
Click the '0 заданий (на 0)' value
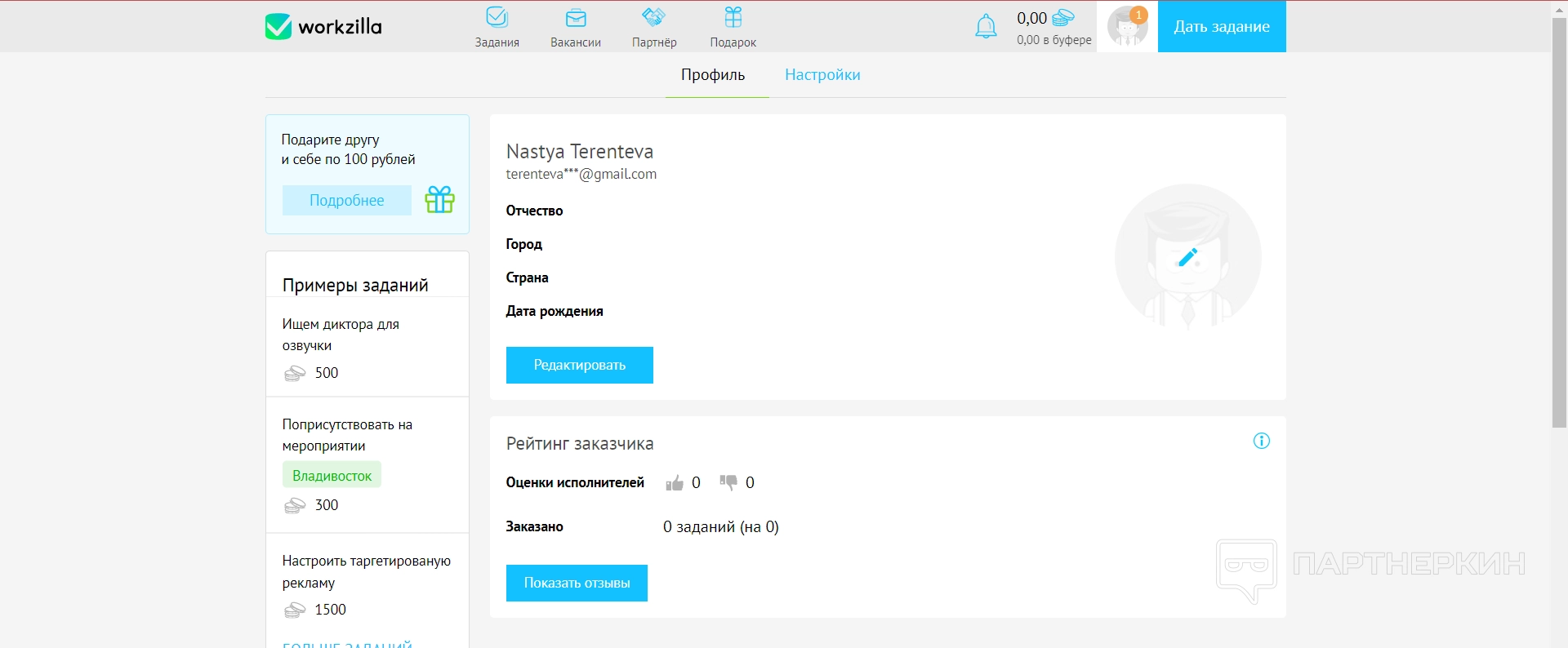721,526
